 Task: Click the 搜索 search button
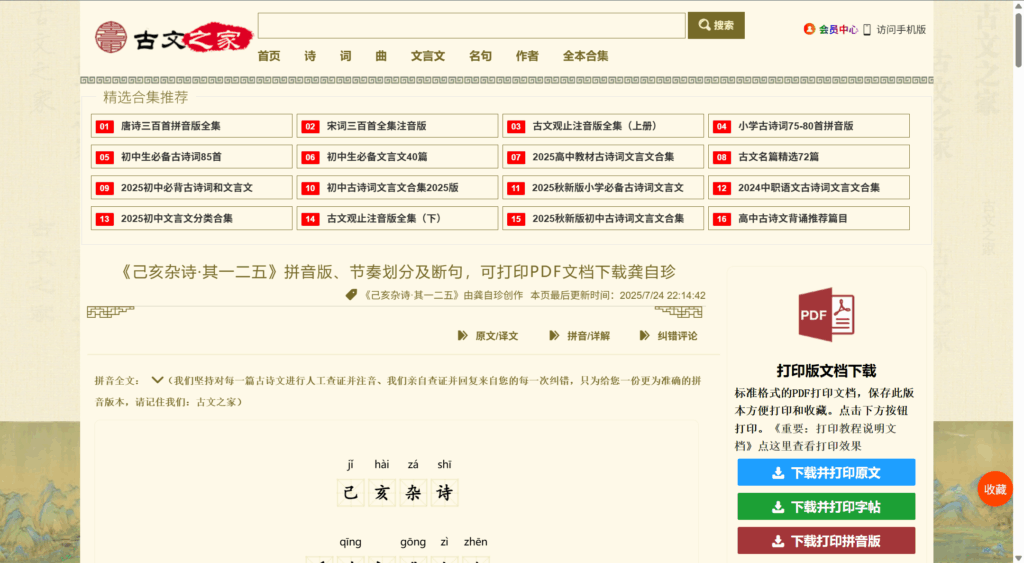coord(716,25)
